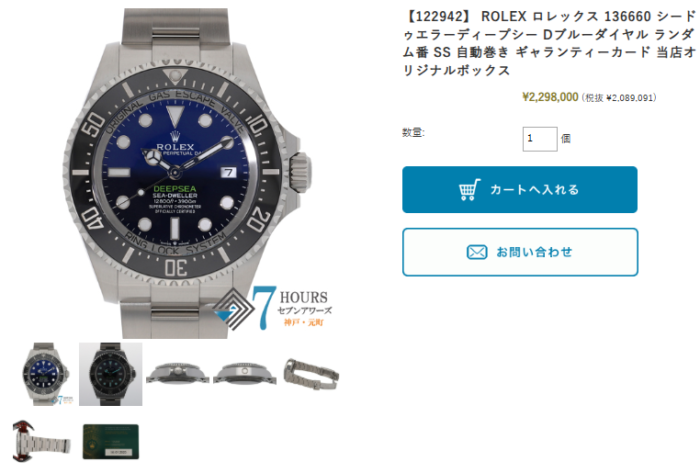Show the crown side profile thumbnail
Screen dimensions: 700x473
pos(178,373)
